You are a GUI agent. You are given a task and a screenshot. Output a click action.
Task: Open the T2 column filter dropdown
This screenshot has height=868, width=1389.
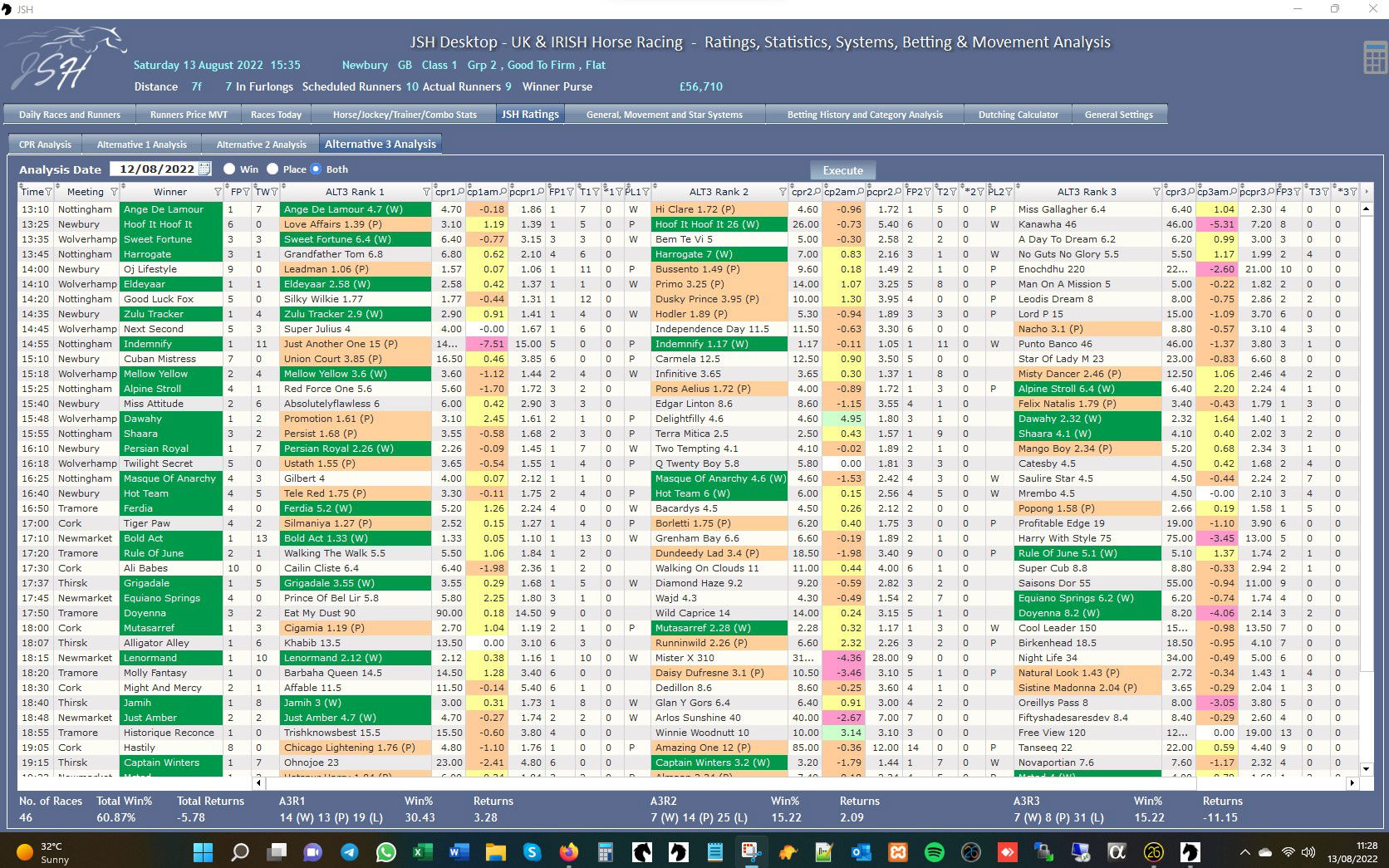(x=953, y=192)
